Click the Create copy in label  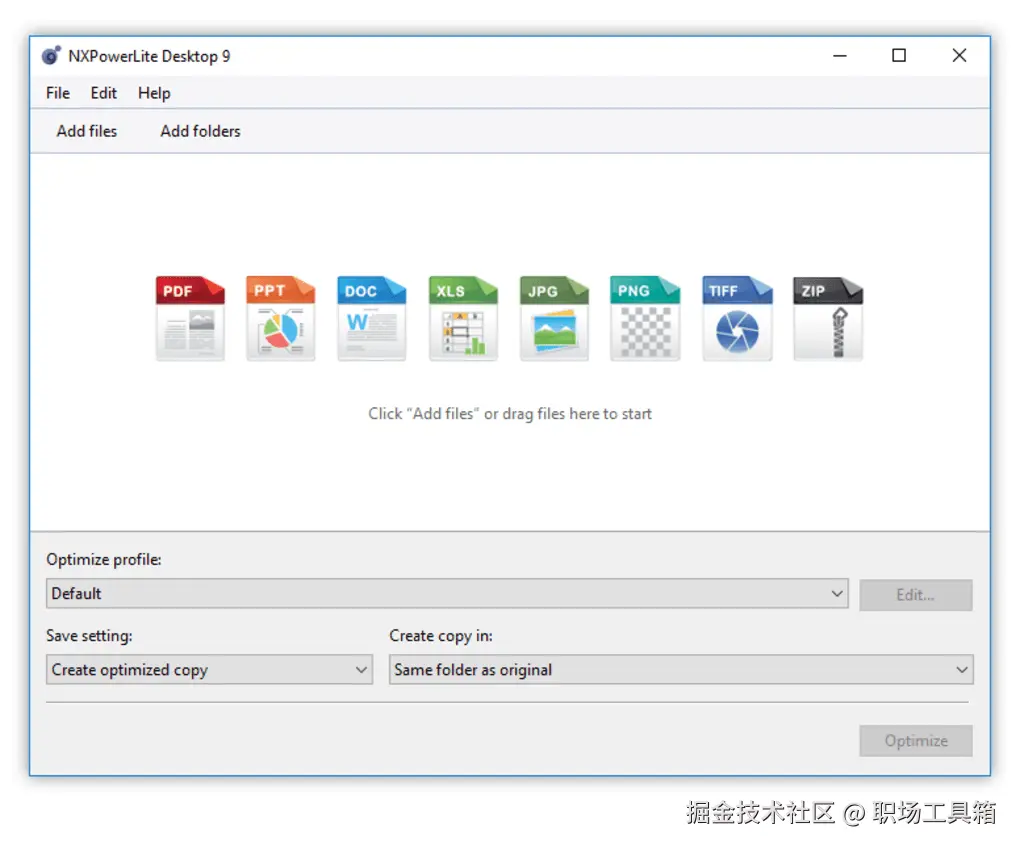pos(440,635)
